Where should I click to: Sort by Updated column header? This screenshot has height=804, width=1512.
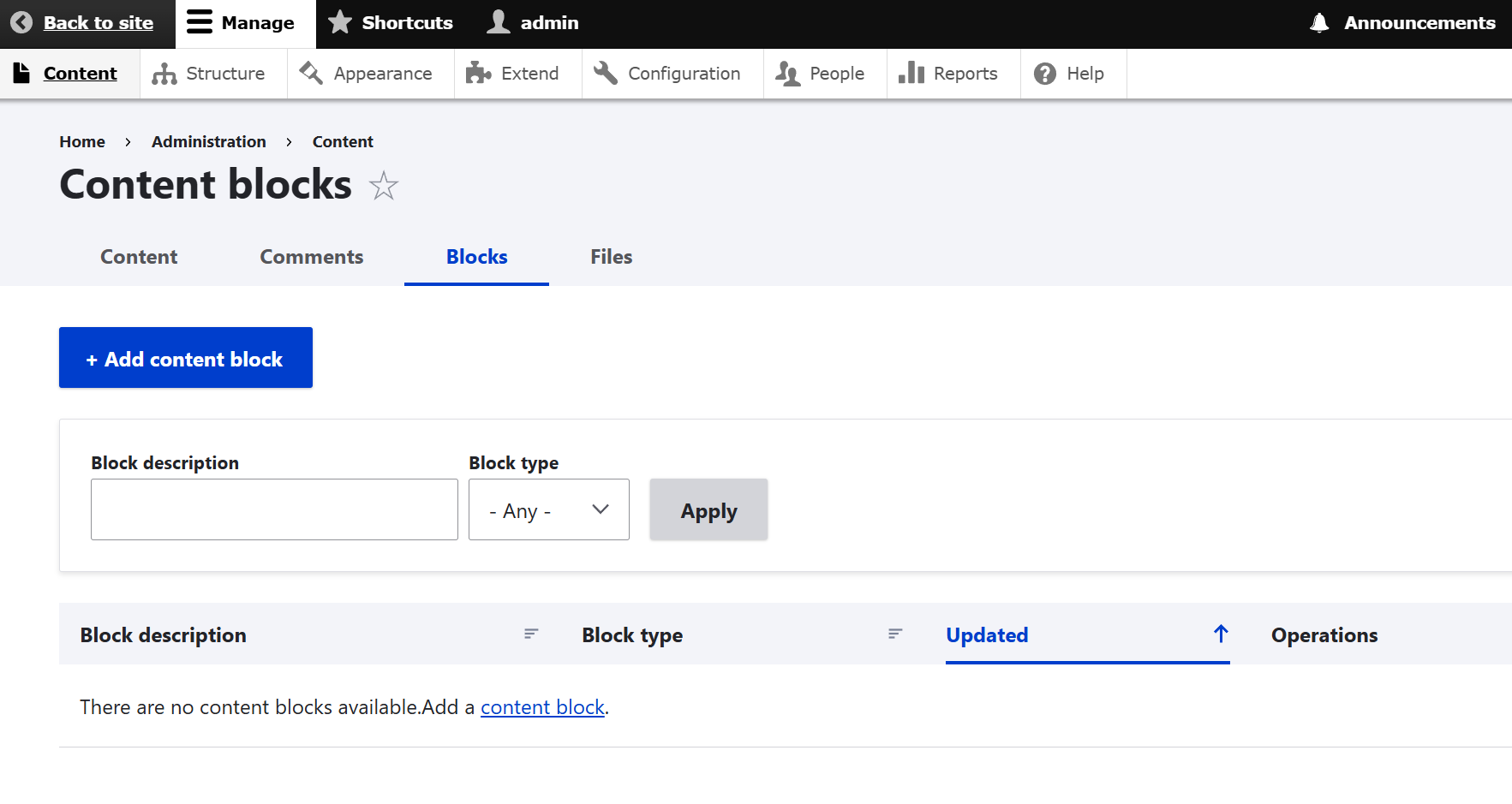pos(987,635)
